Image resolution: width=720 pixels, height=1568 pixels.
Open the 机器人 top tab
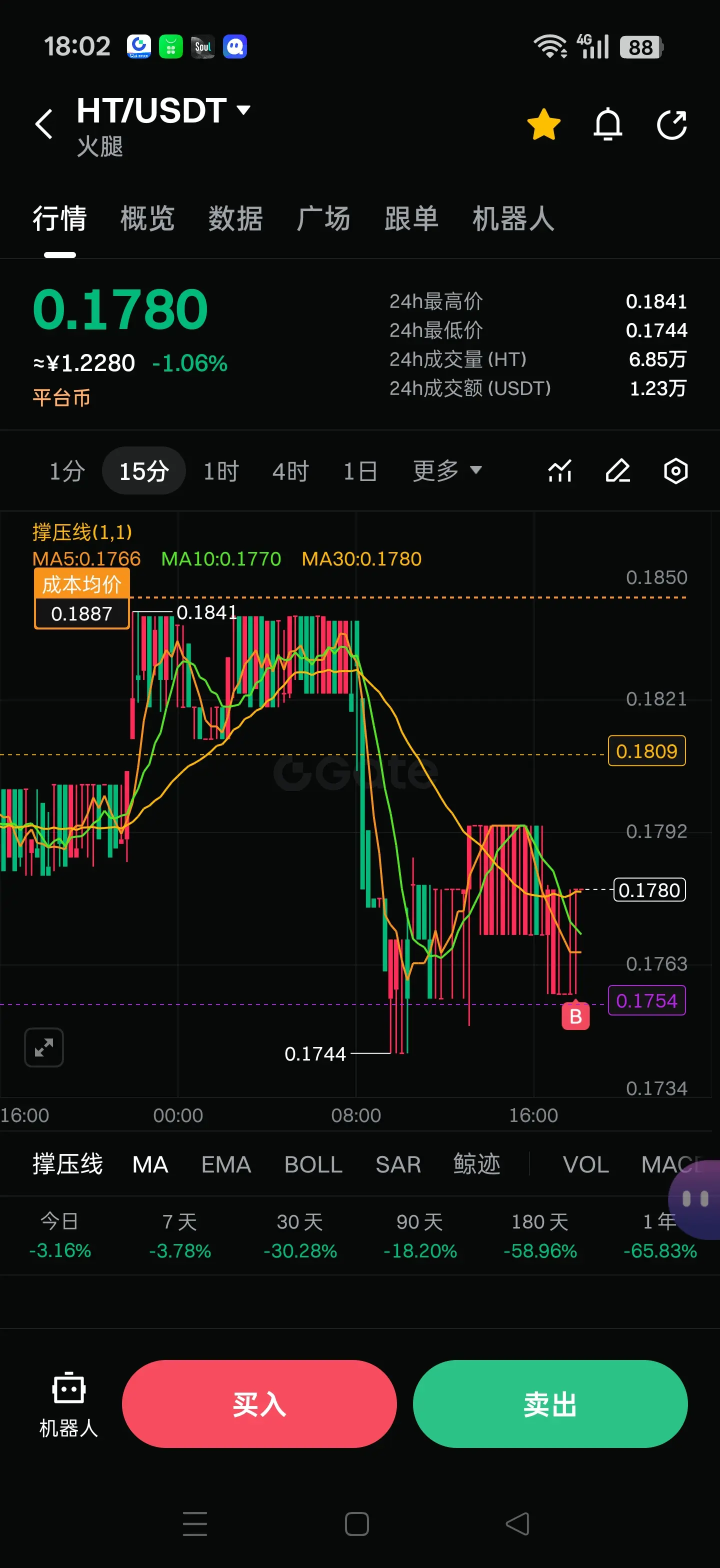pos(513,218)
